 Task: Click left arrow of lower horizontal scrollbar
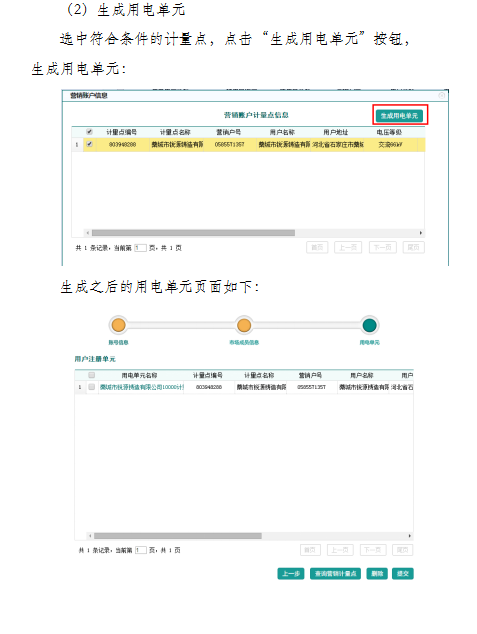point(90,536)
